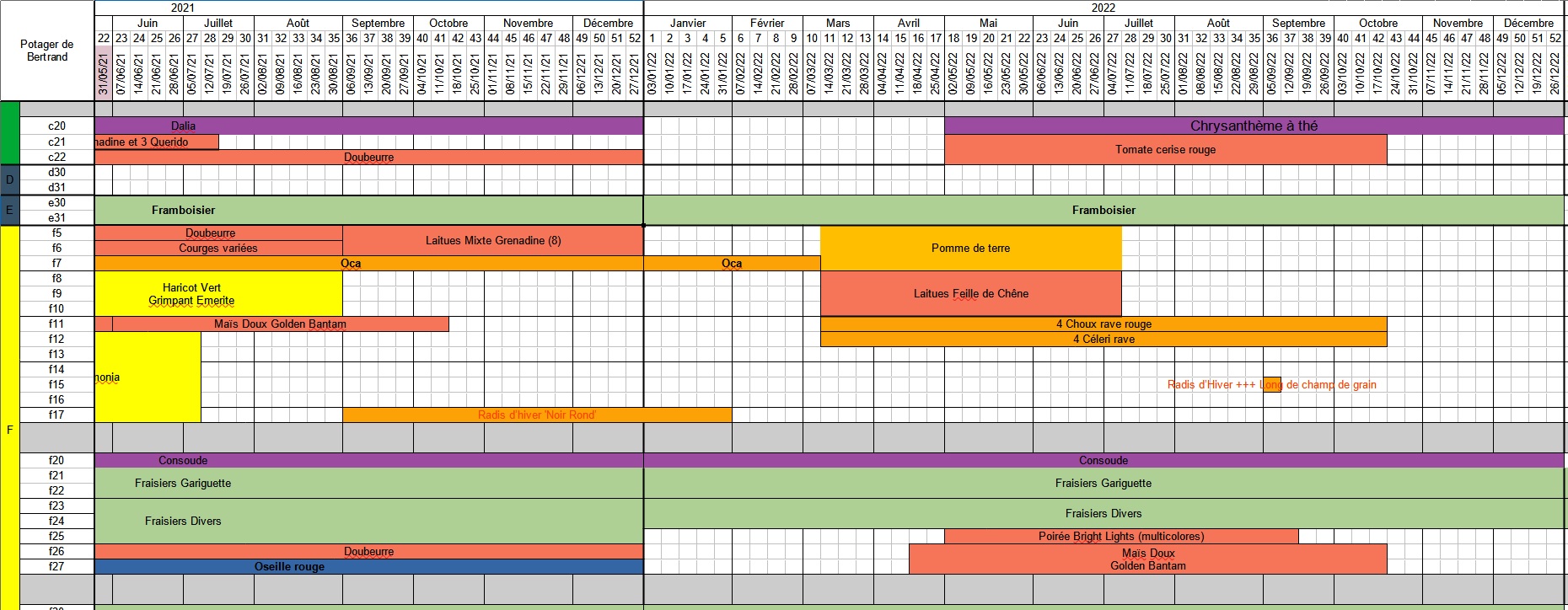1568x610 pixels.
Task: Select the '2021' year header
Action: (183, 8)
